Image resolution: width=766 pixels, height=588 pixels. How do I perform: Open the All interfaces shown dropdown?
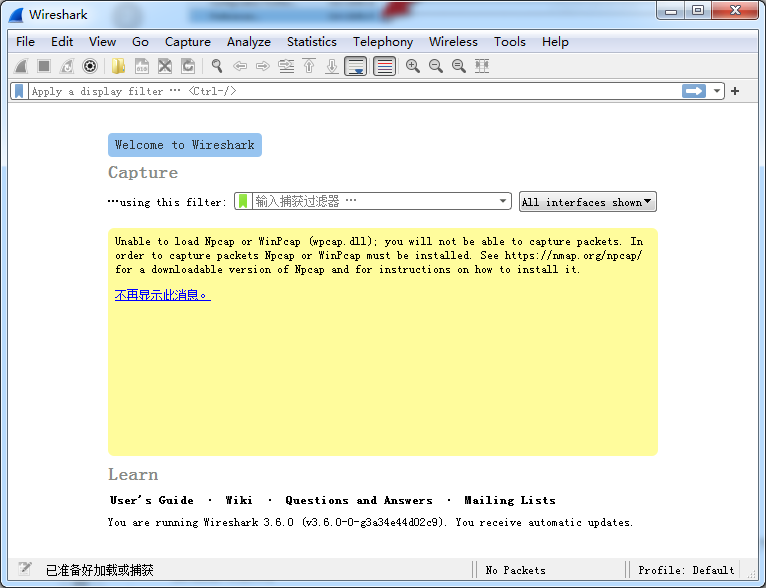coord(587,202)
